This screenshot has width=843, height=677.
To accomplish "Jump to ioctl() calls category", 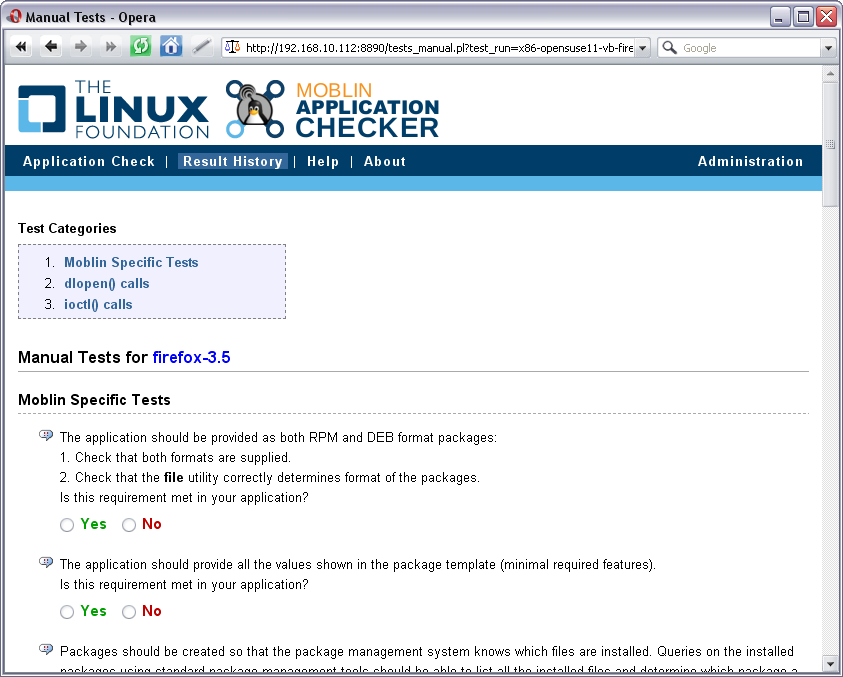I will pos(98,304).
